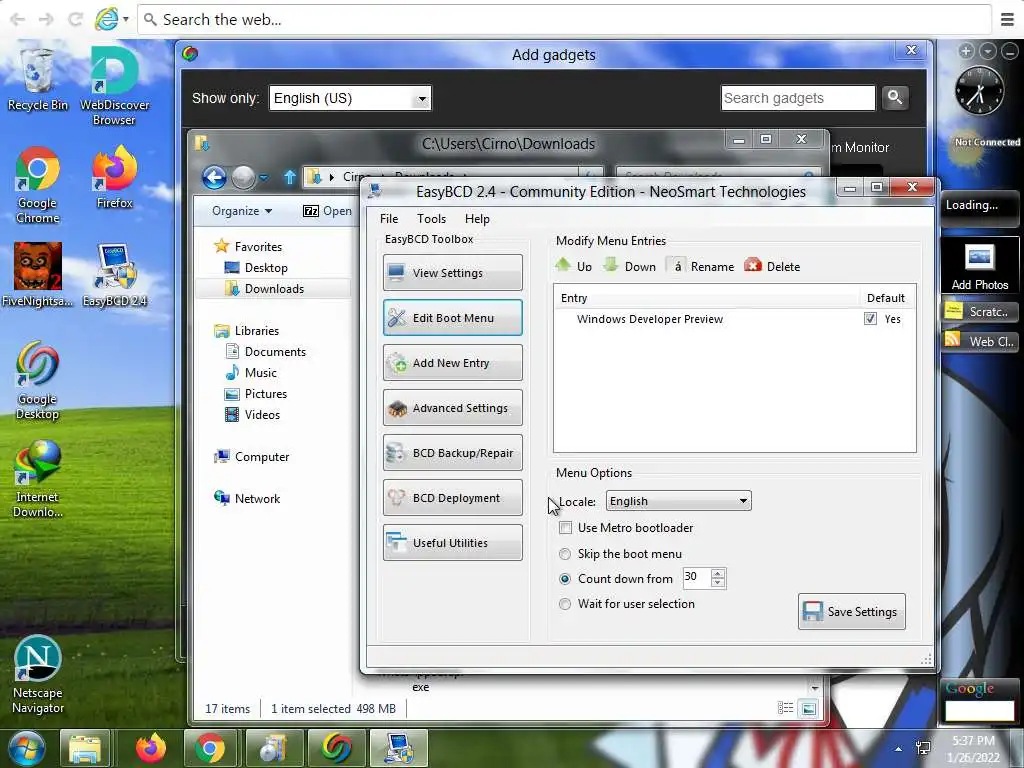Open Pictures library in explorer
Viewport: 1024px width, 768px height.
click(x=265, y=394)
